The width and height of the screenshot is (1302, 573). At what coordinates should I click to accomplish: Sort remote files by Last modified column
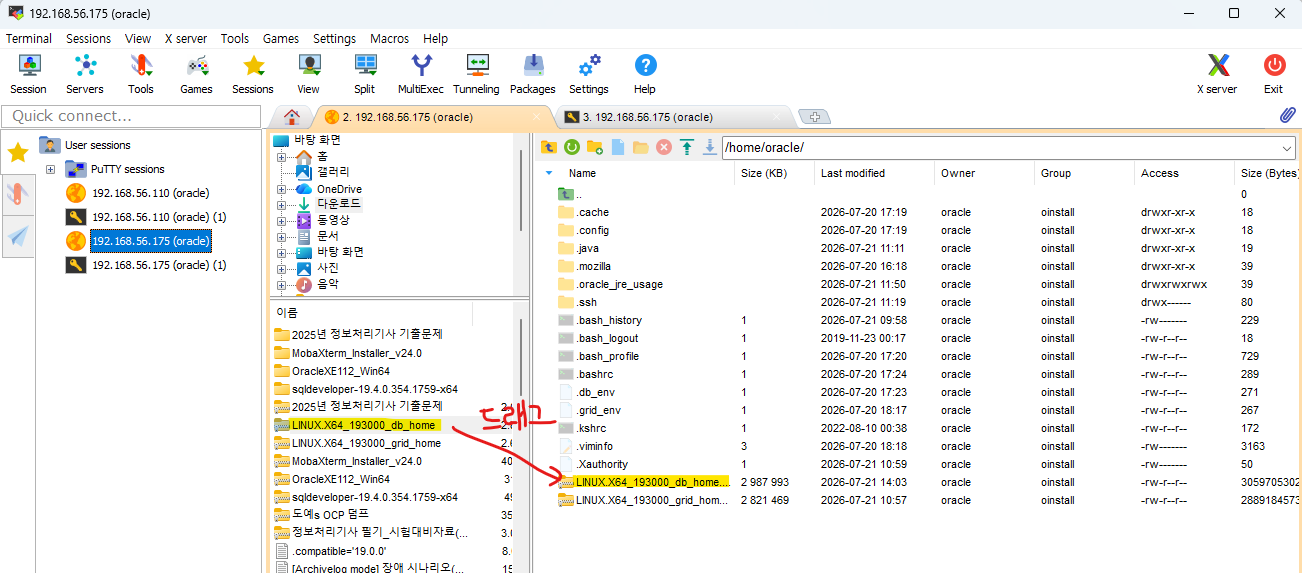coord(853,173)
